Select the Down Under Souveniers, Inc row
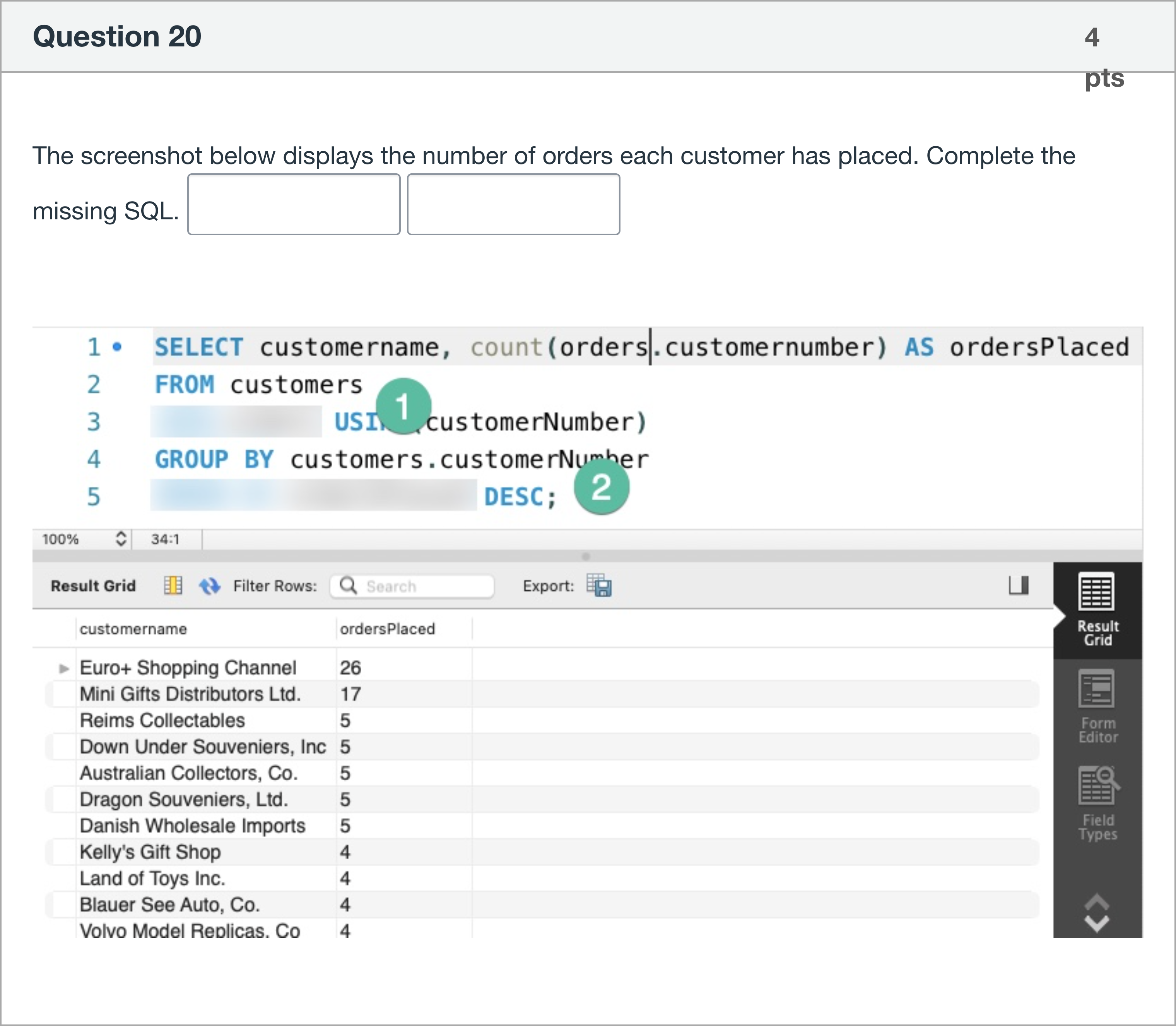 (542, 747)
